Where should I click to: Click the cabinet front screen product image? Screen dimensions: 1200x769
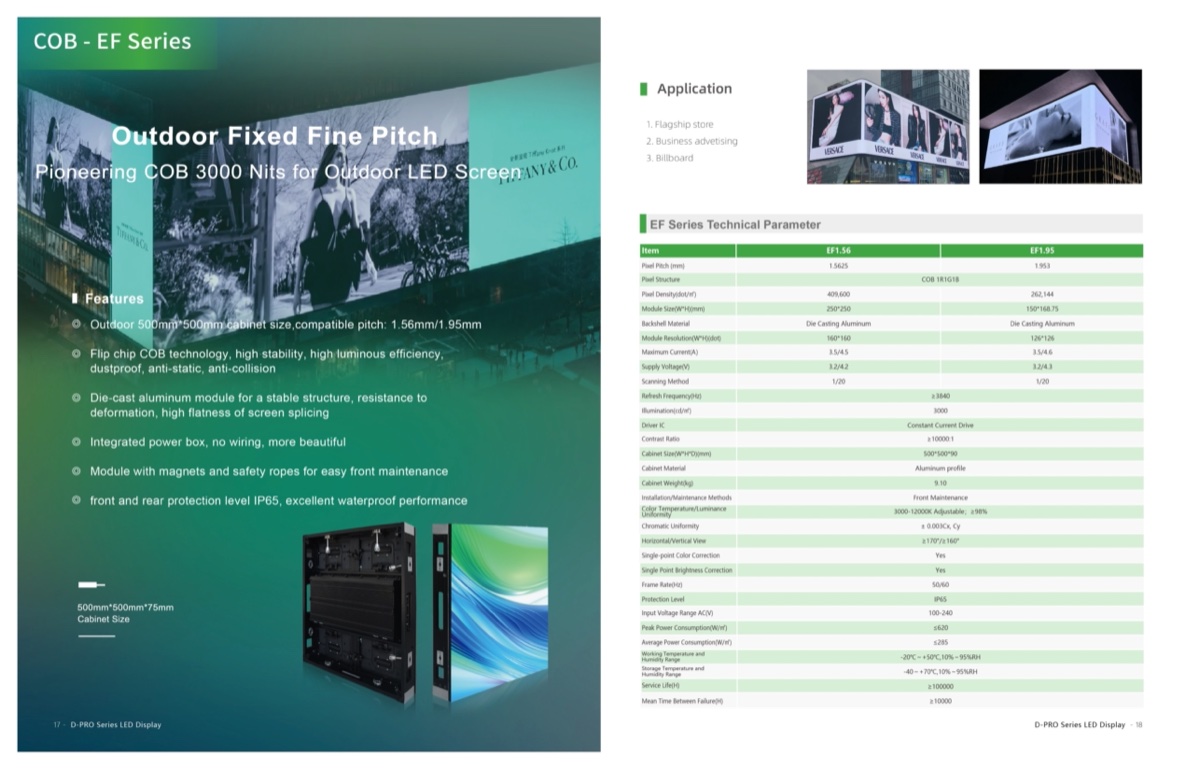click(491, 611)
